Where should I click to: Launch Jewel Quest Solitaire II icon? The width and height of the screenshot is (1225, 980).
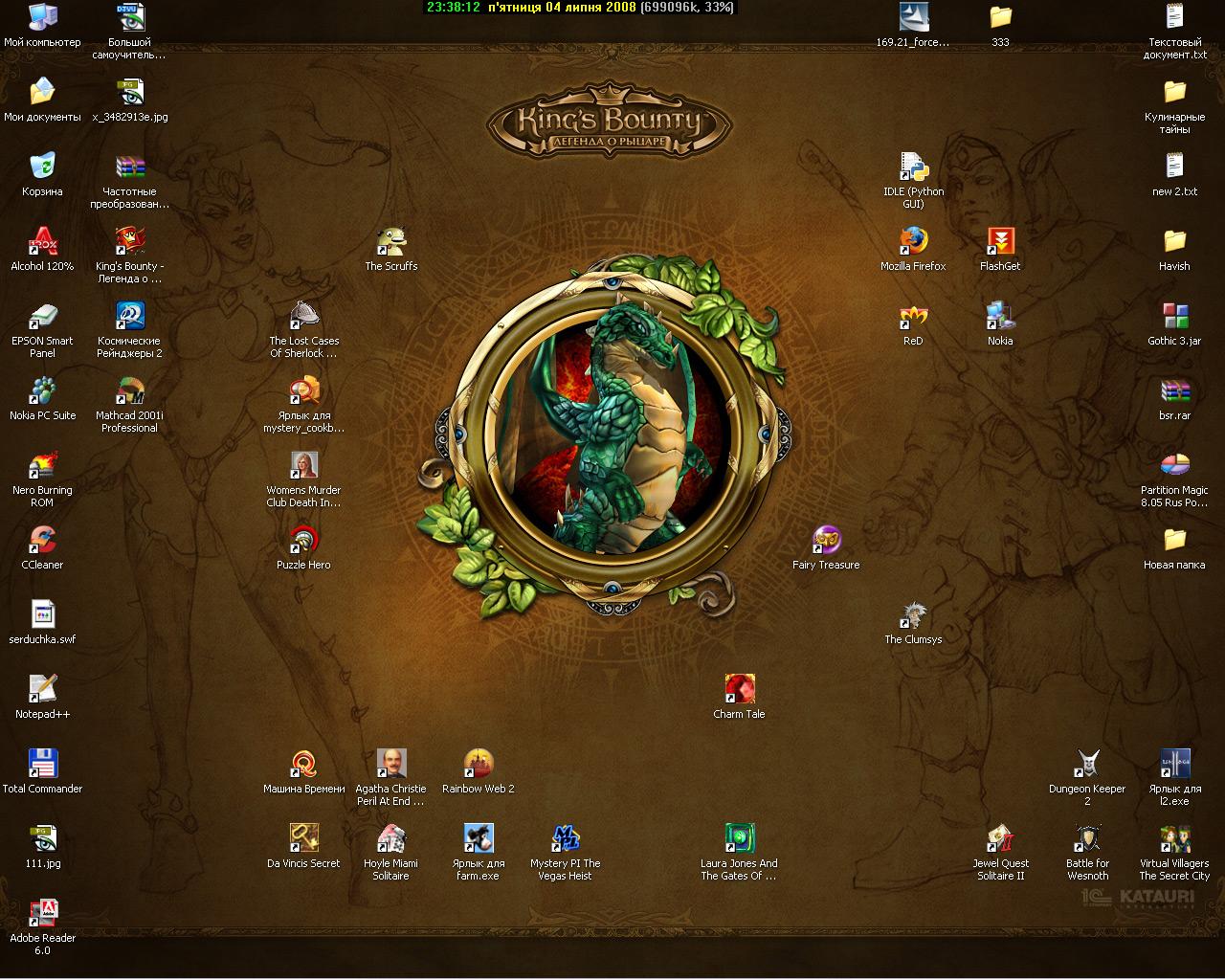click(x=1000, y=837)
